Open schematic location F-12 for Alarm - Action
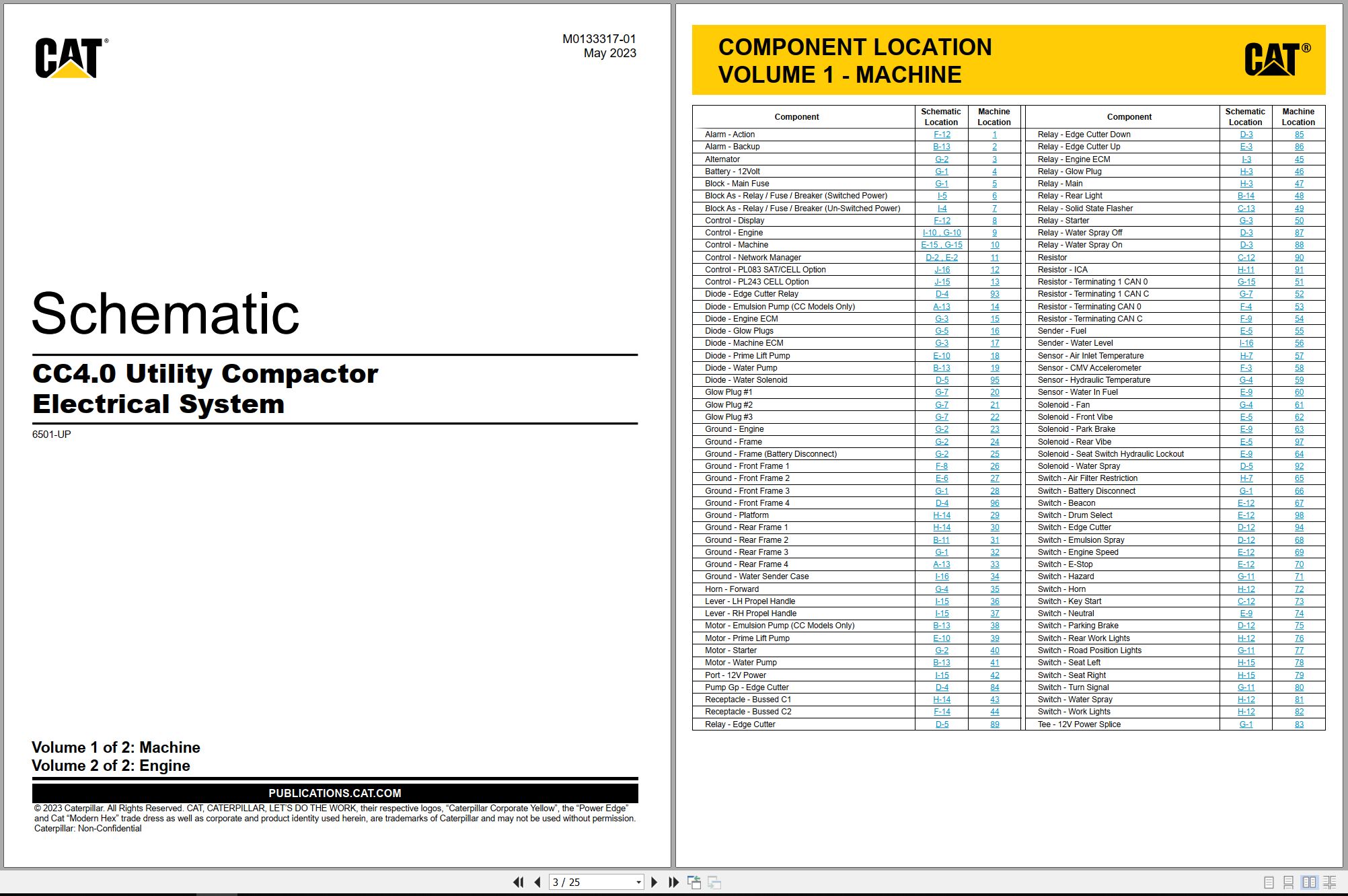Image resolution: width=1348 pixels, height=896 pixels. (942, 135)
